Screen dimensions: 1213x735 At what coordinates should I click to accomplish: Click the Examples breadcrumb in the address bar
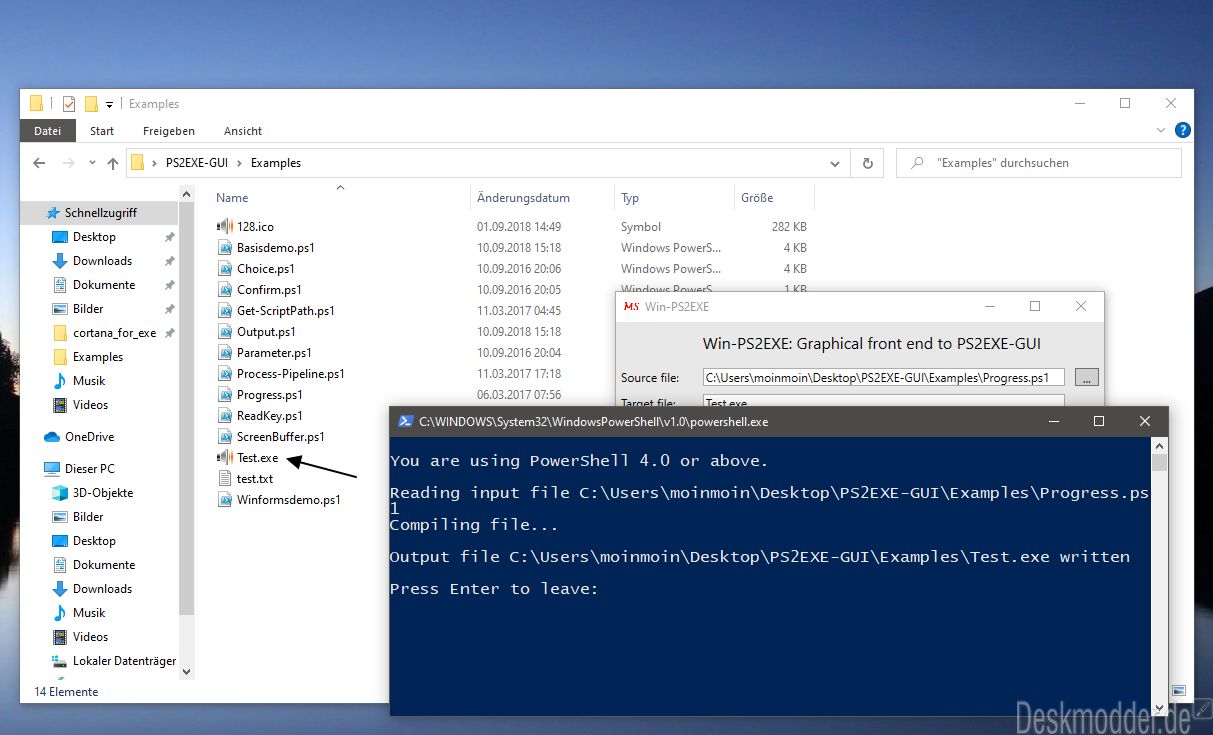276,163
